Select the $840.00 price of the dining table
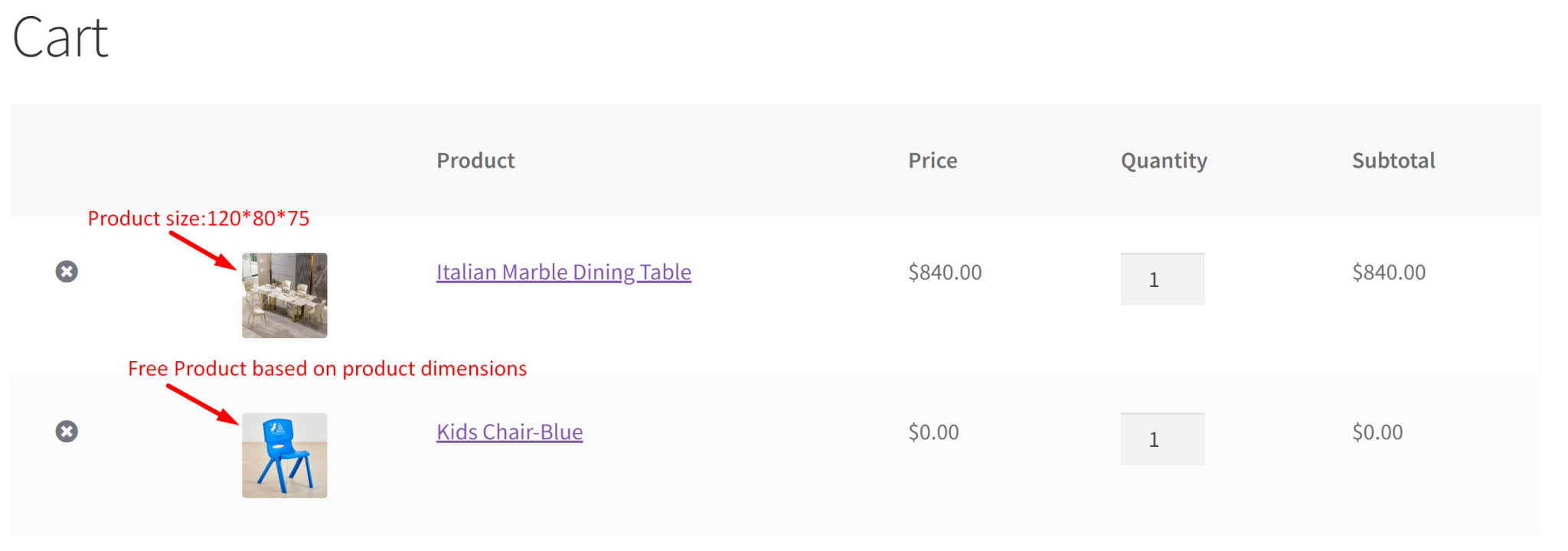Image resolution: width=1568 pixels, height=551 pixels. 946,272
